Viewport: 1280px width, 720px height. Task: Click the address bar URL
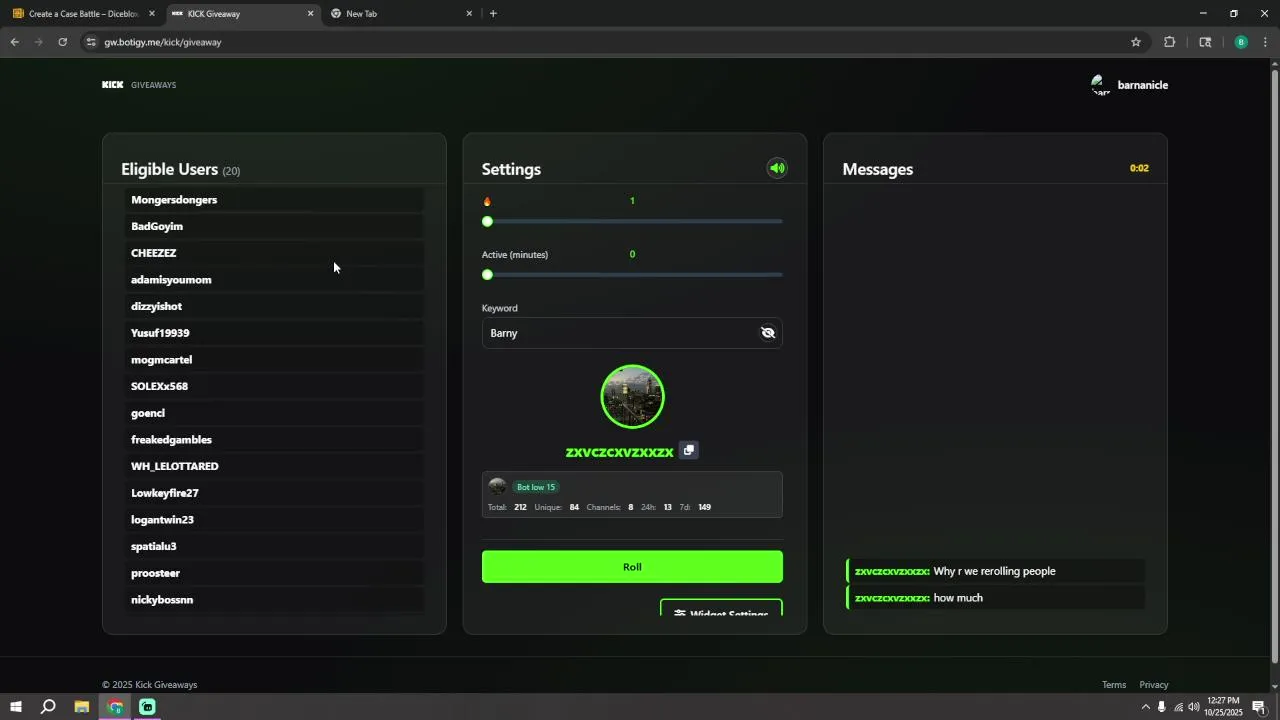click(x=163, y=42)
